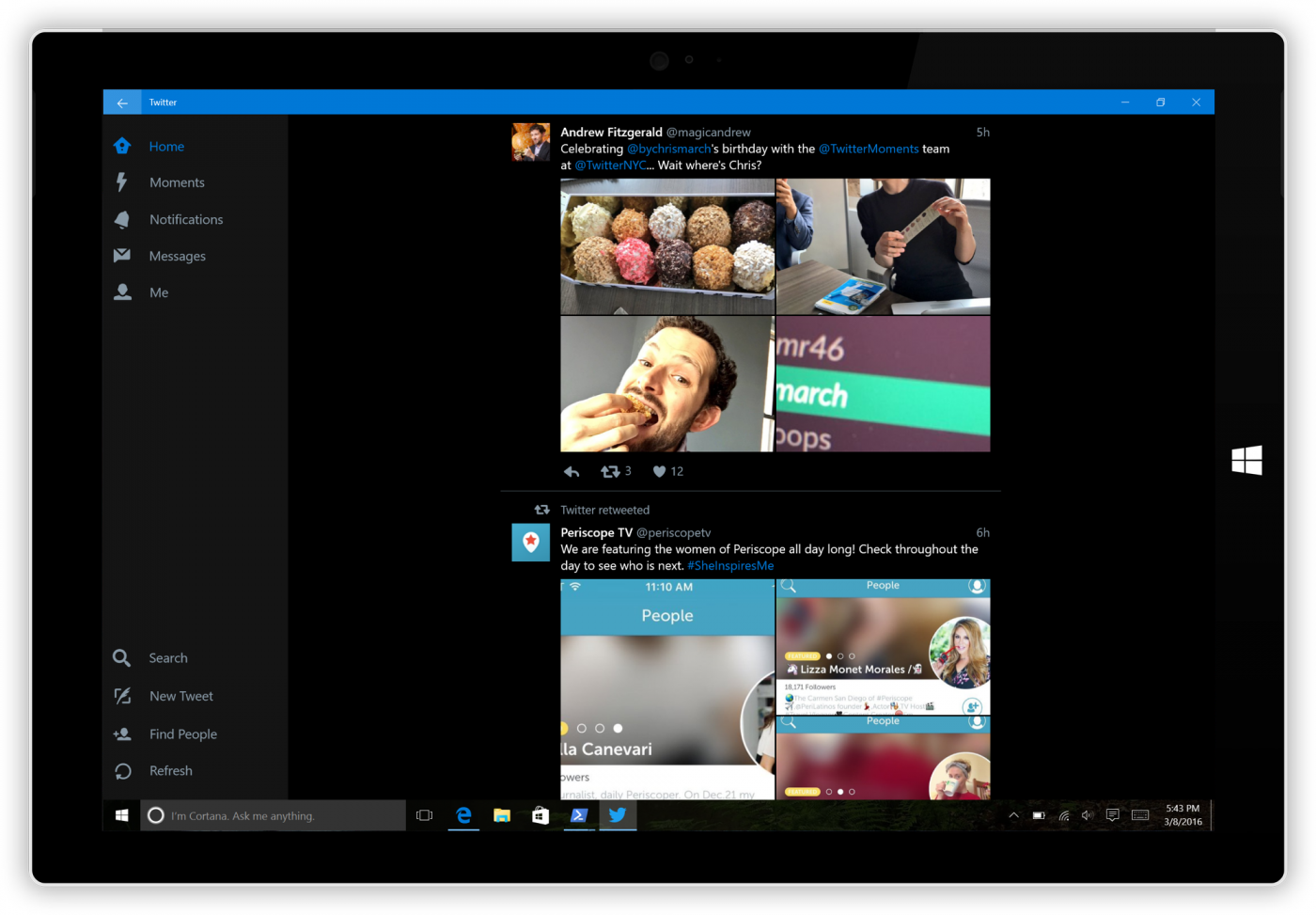Launch Microsoft Edge from the taskbar
Screen dimensions: 1316x915
[x=463, y=815]
